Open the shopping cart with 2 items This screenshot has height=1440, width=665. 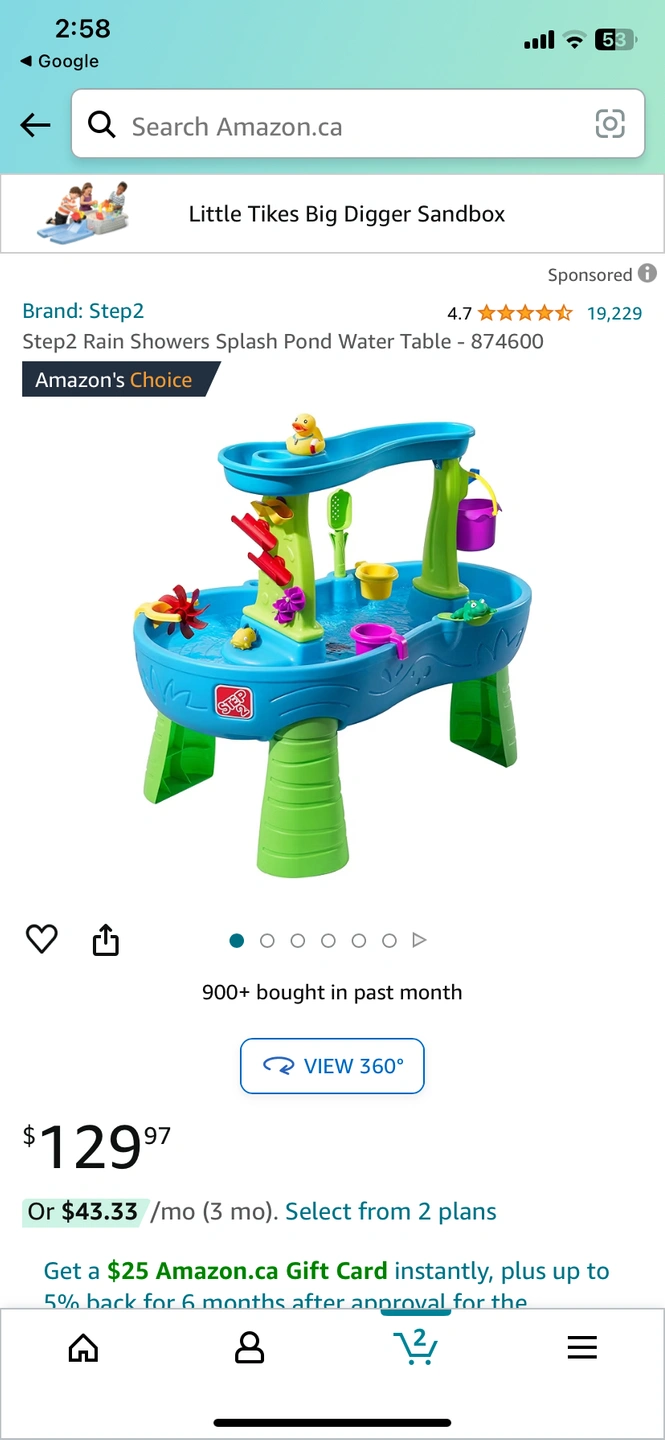[415, 1346]
